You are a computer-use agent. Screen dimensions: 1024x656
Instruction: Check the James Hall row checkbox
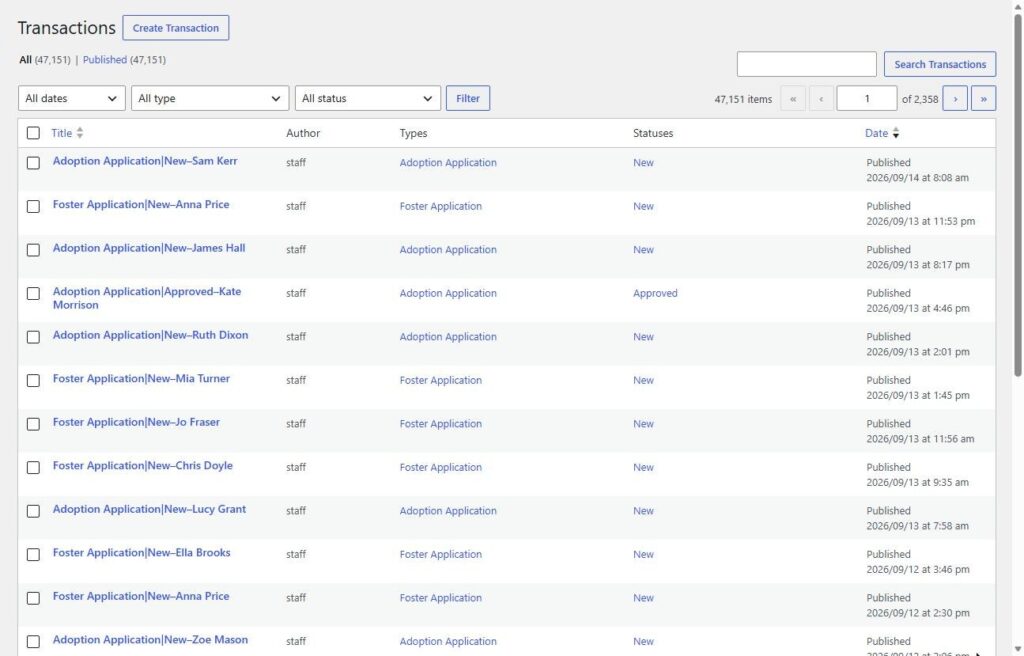pyautogui.click(x=33, y=250)
